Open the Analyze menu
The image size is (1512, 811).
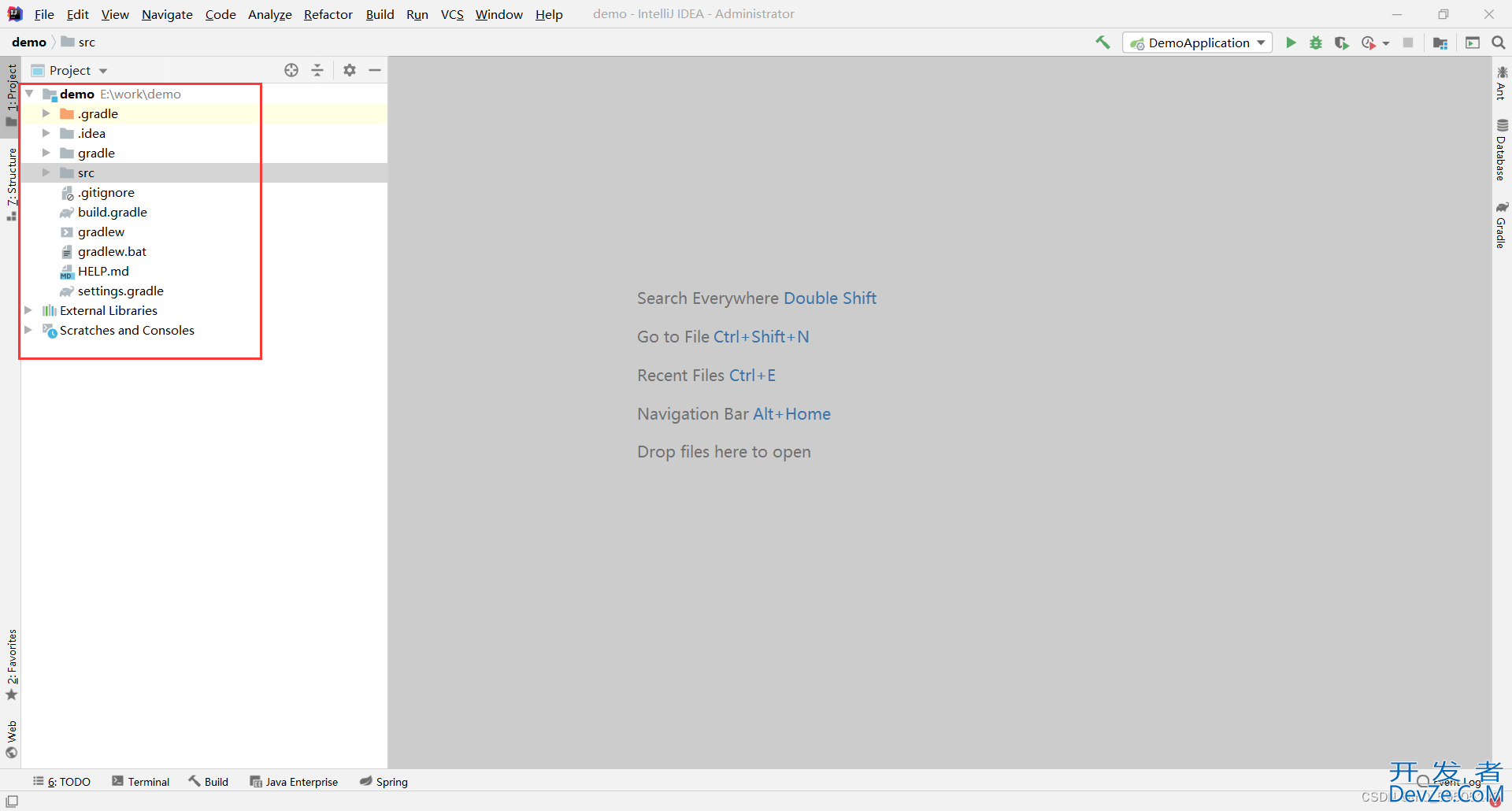pos(270,14)
